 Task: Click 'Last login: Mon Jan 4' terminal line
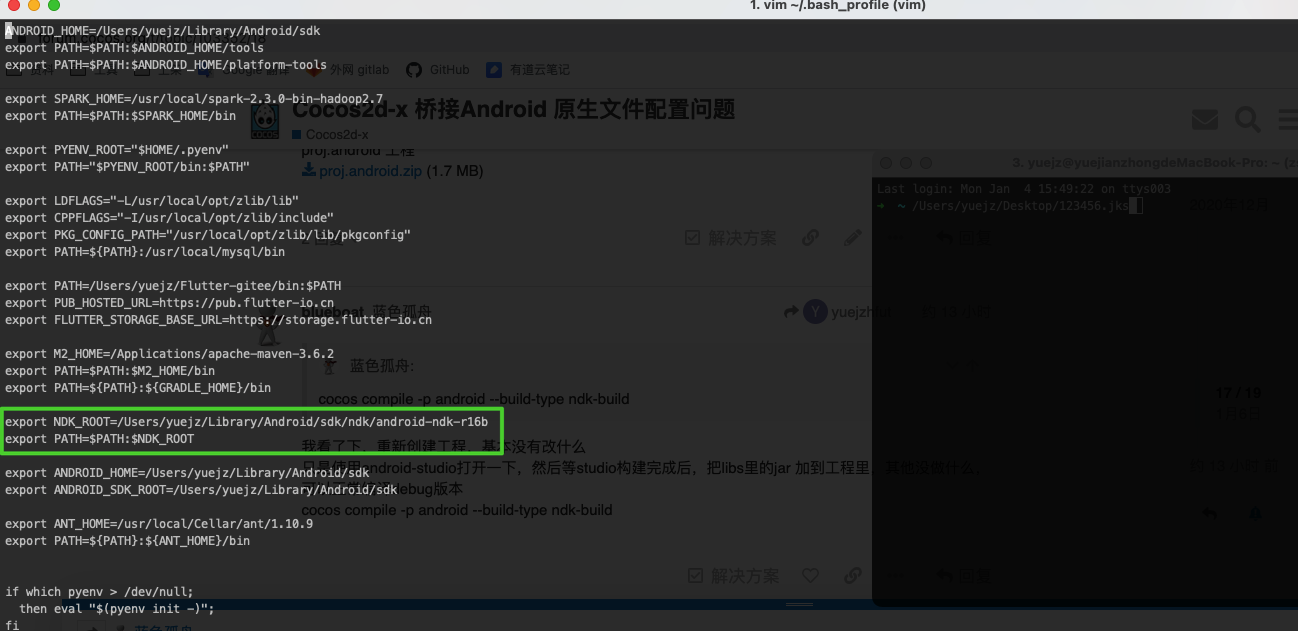click(x=1023, y=189)
